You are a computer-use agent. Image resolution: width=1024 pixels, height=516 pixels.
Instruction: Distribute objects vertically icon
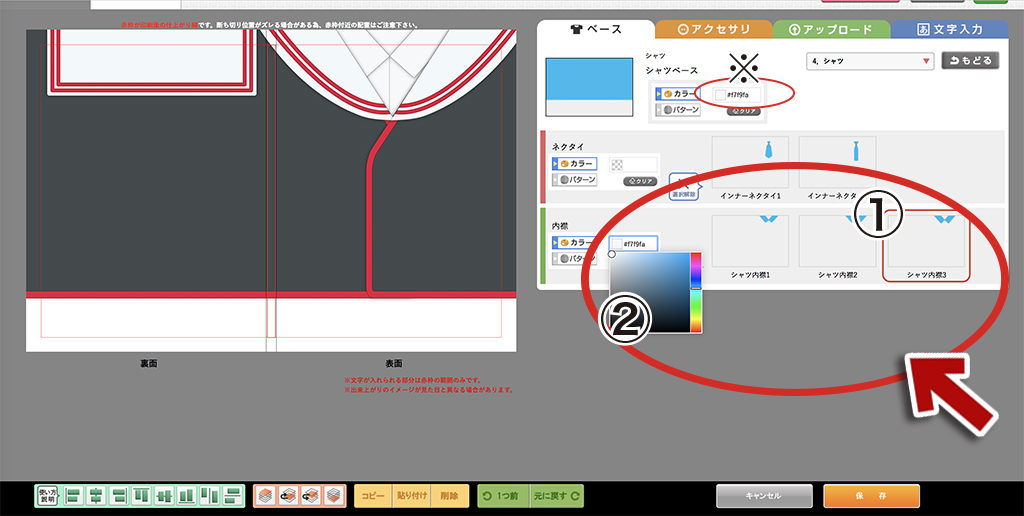[x=231, y=495]
